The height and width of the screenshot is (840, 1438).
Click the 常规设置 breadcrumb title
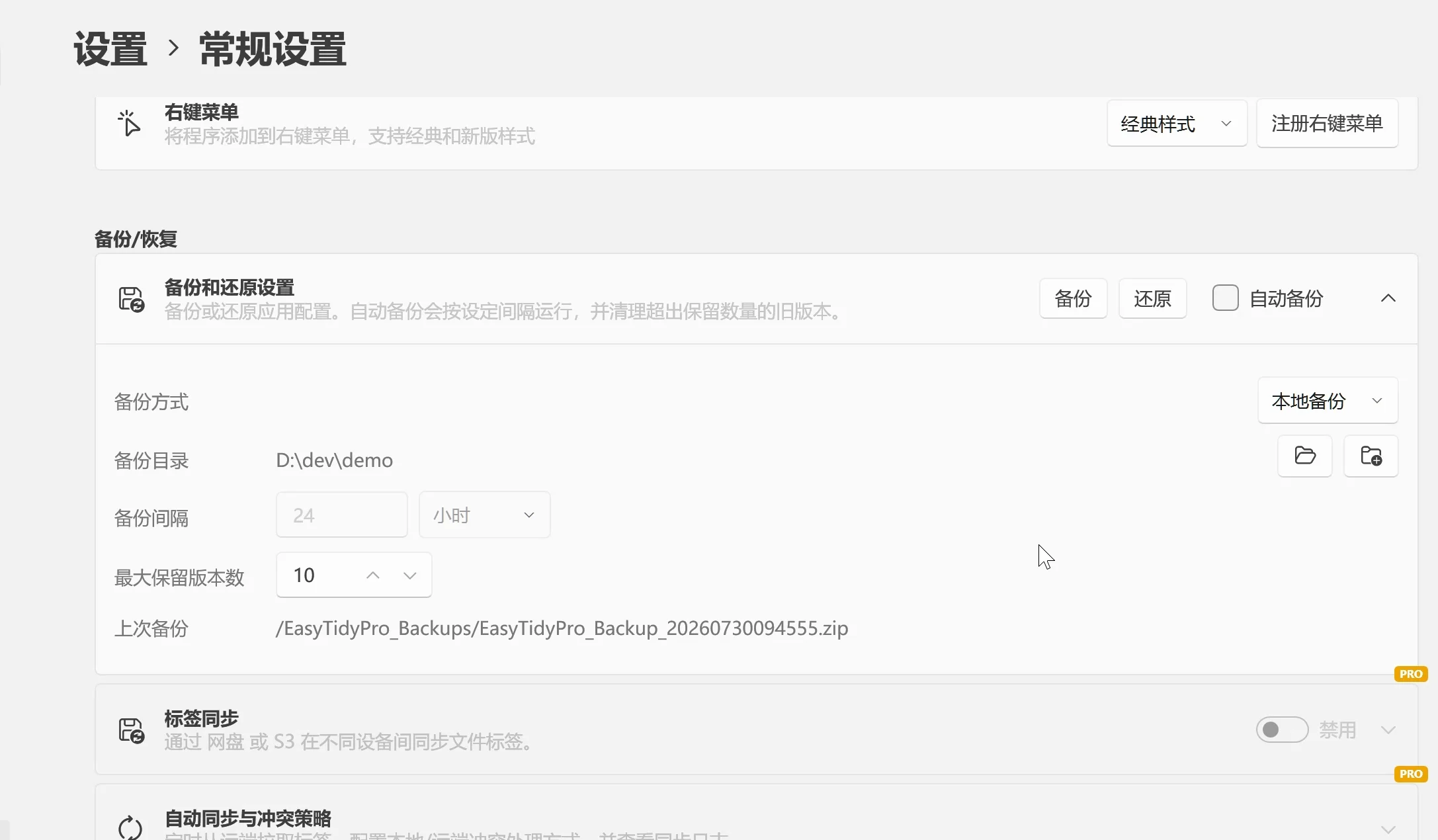[x=273, y=49]
